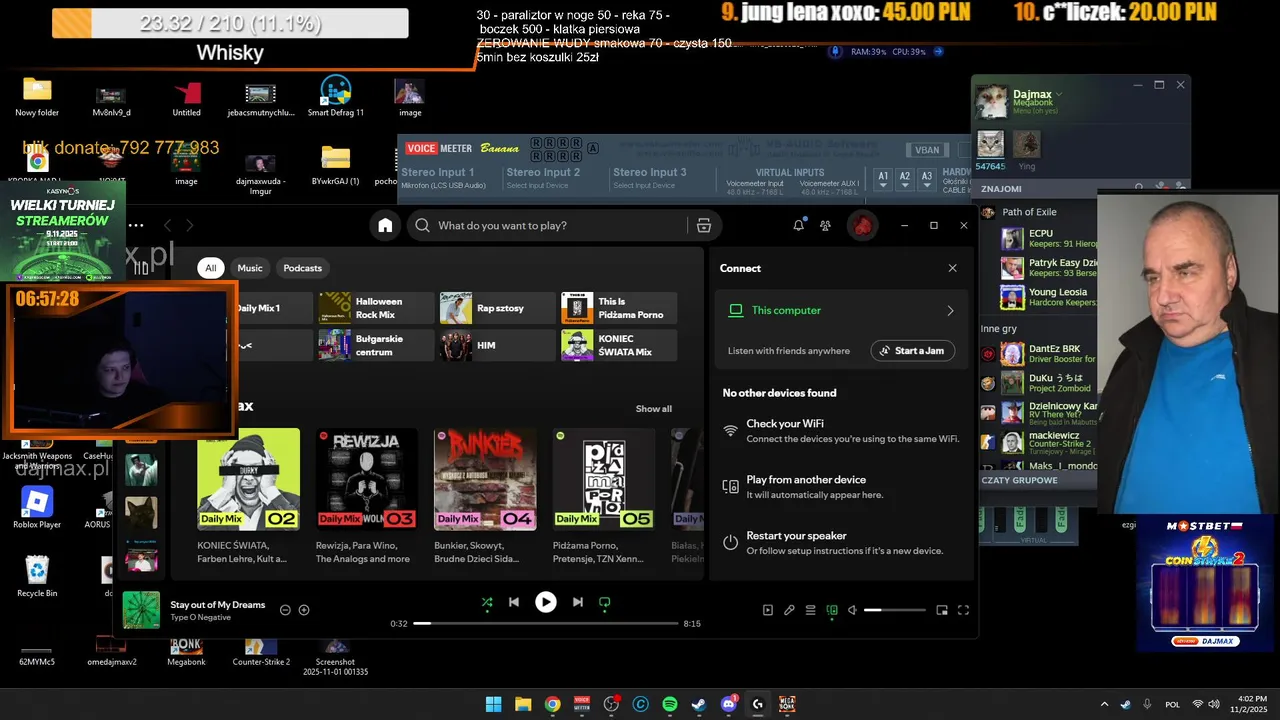Image resolution: width=1280 pixels, height=720 pixels.
Task: Open Now Playing view
Action: tap(768, 610)
